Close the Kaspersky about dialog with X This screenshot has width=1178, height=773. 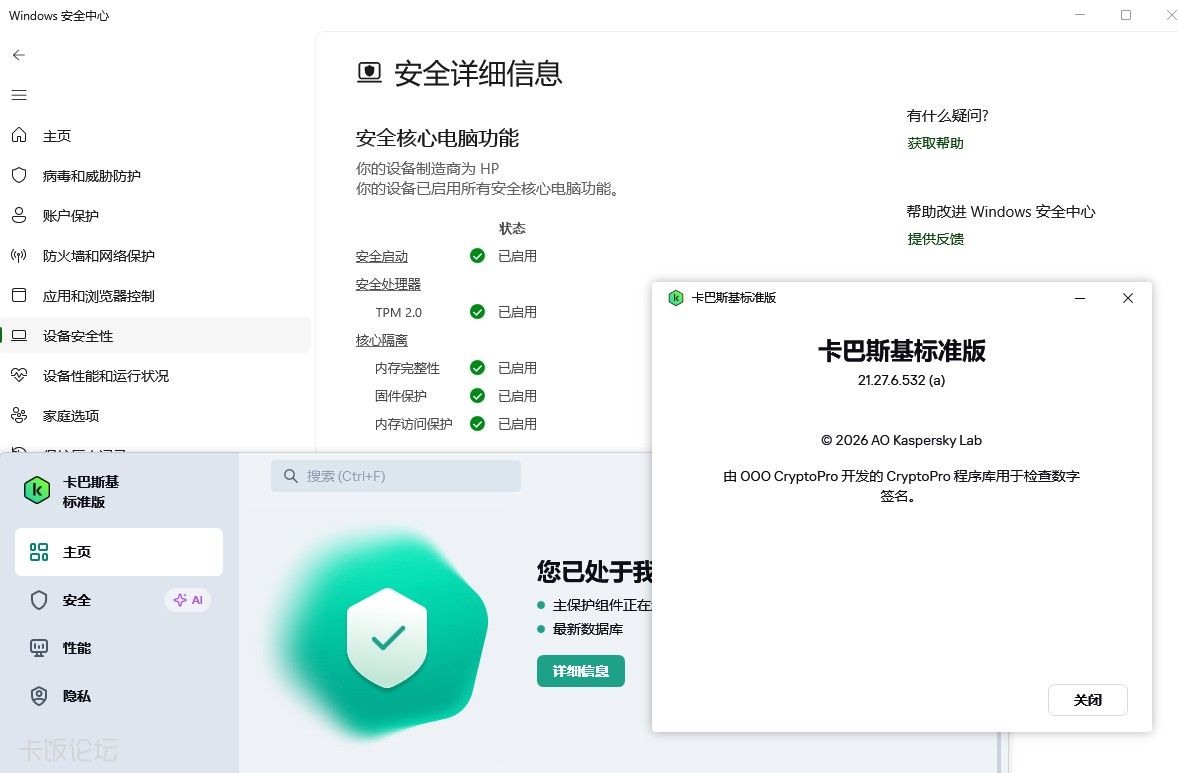coord(1128,298)
